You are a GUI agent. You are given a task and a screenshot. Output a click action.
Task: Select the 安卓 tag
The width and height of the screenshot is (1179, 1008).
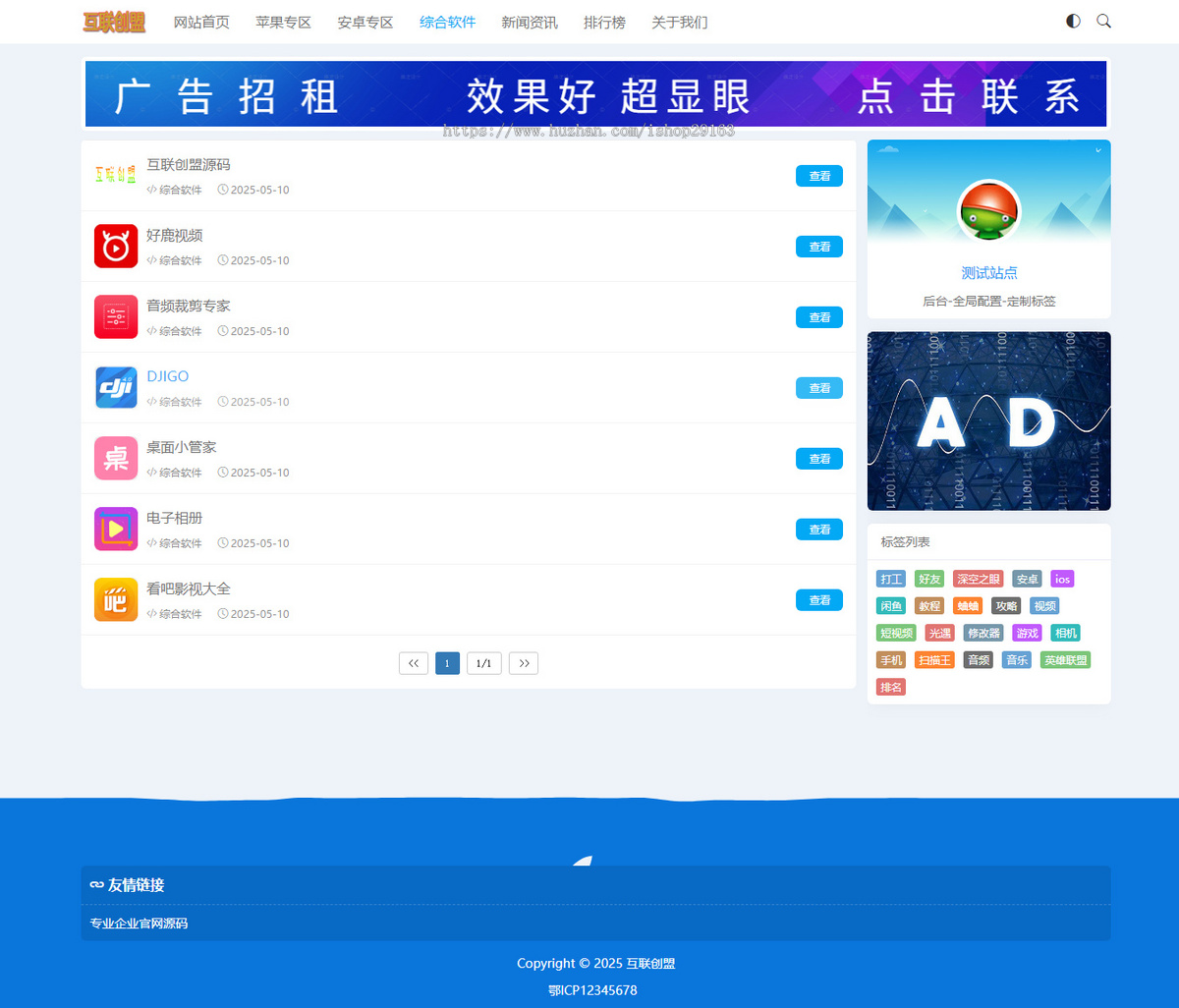click(x=1027, y=579)
